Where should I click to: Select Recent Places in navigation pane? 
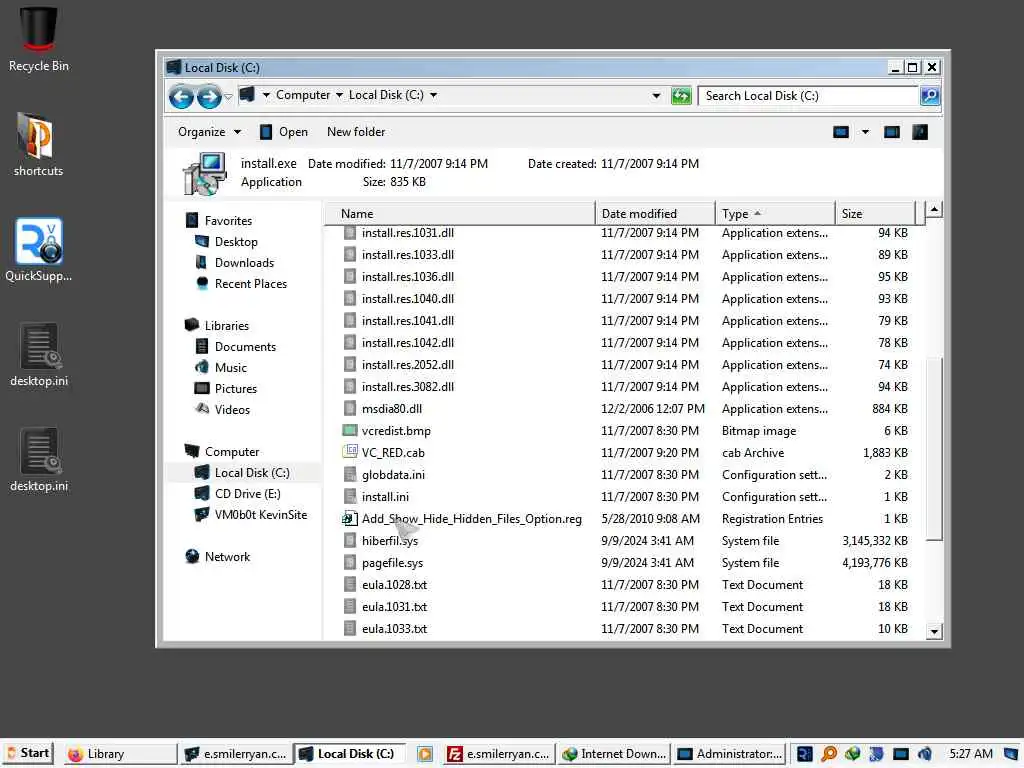pyautogui.click(x=251, y=284)
